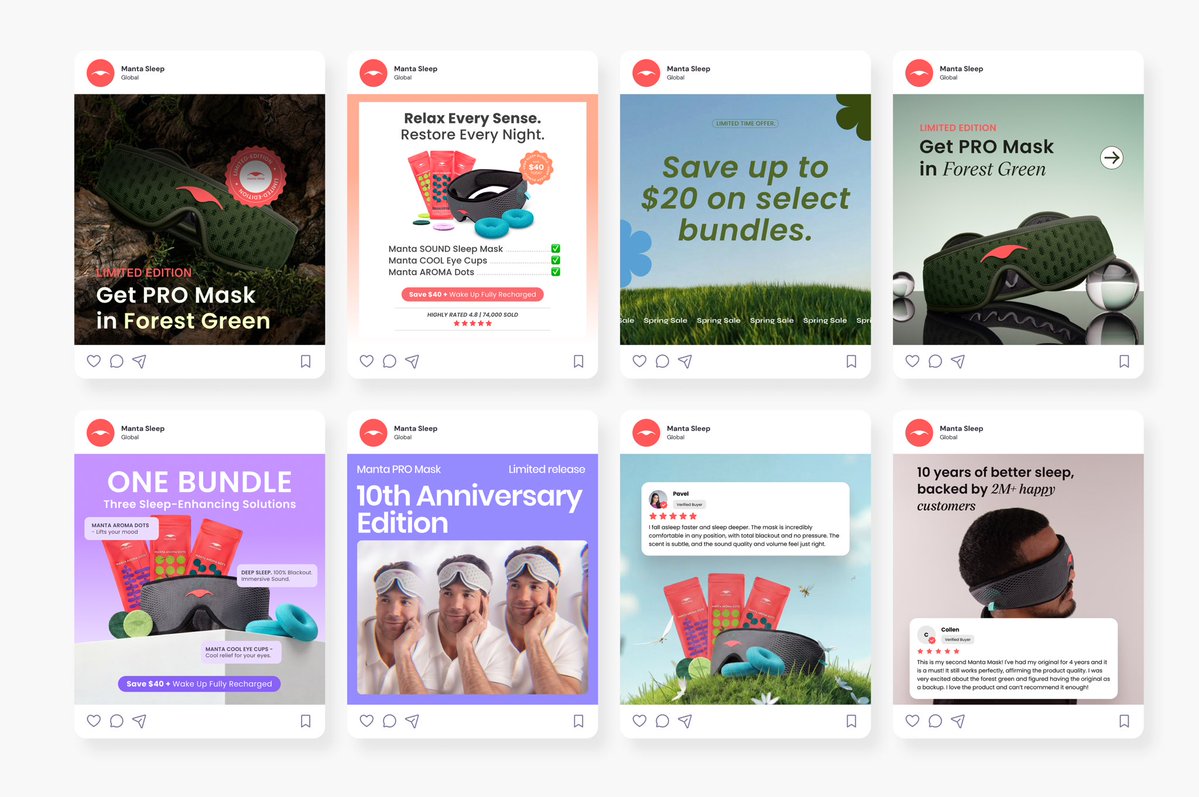Open Manta Sleep avatar on 'Relax Every Sense' post

[373, 73]
